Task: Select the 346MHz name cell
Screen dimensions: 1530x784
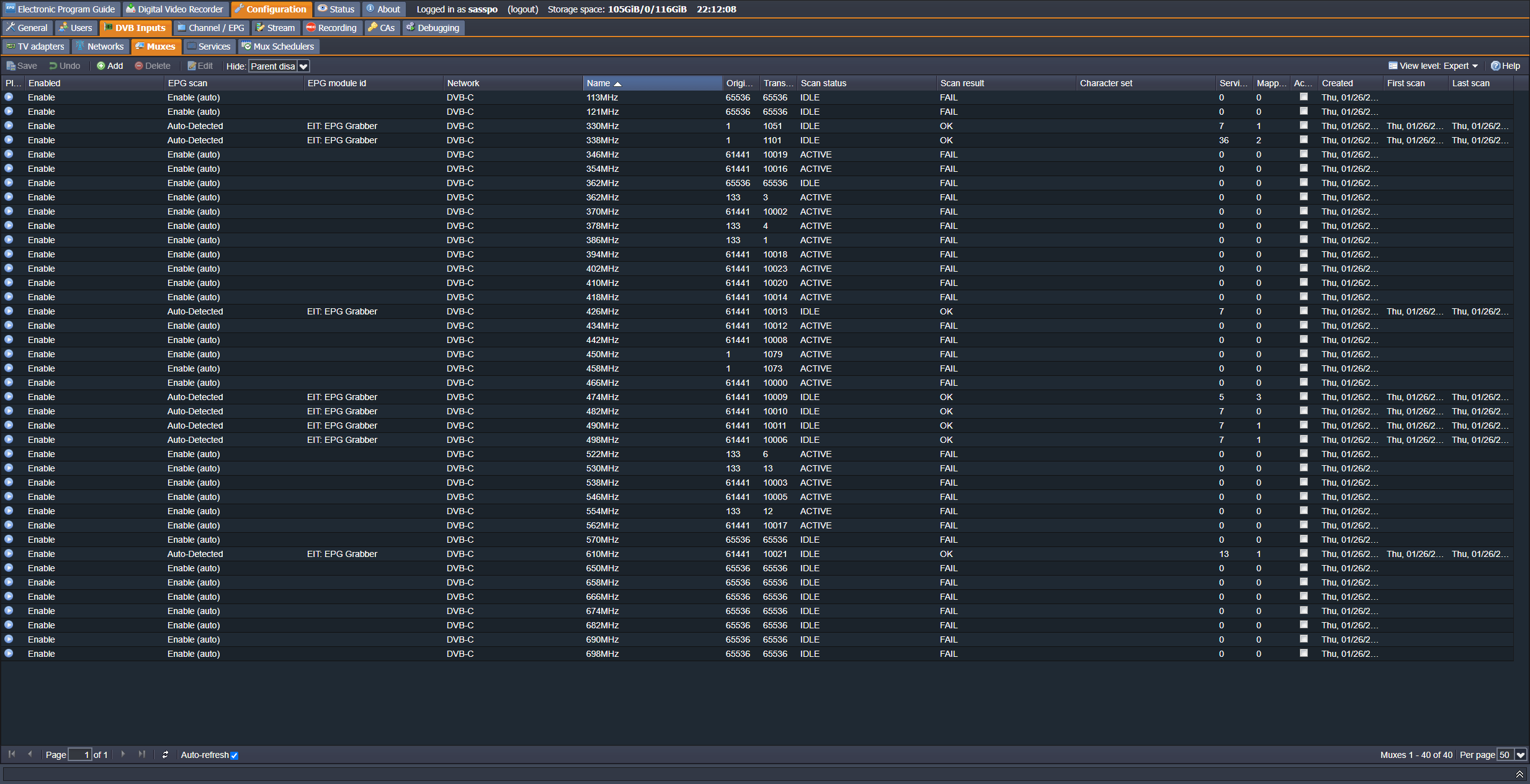Action: 652,154
